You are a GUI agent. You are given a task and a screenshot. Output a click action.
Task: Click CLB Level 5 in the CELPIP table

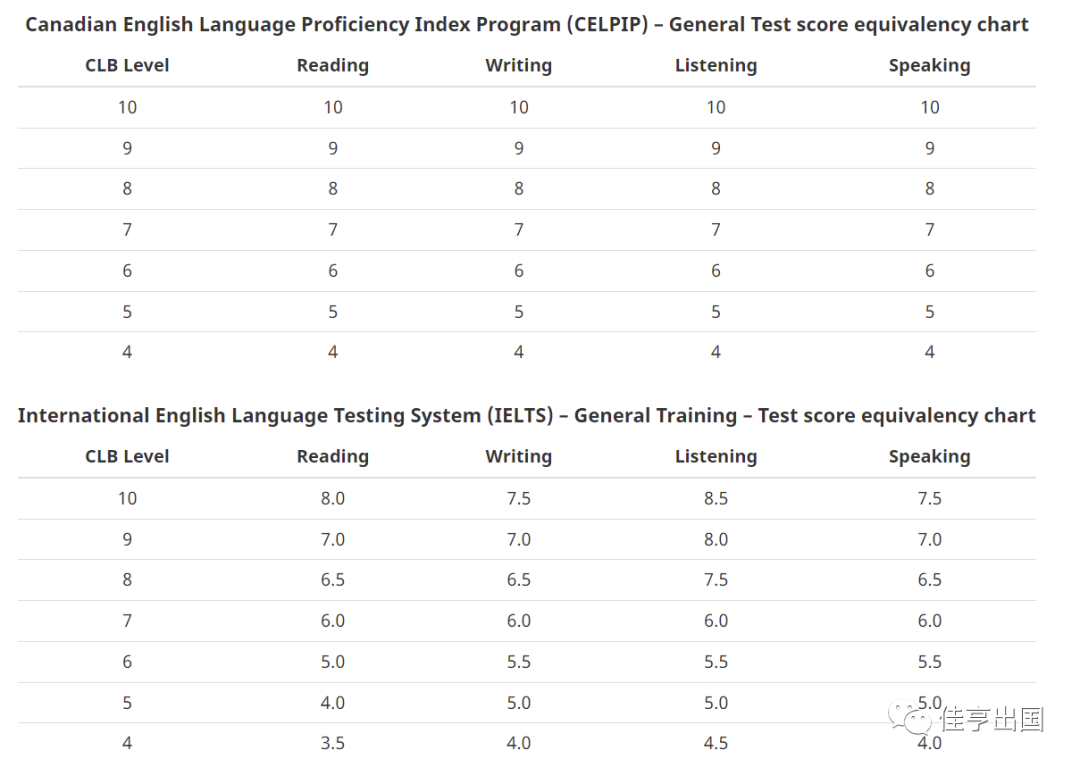point(127,312)
